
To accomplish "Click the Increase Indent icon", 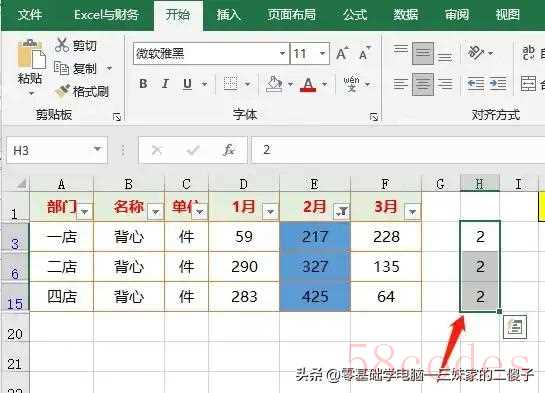I will click(x=498, y=84).
